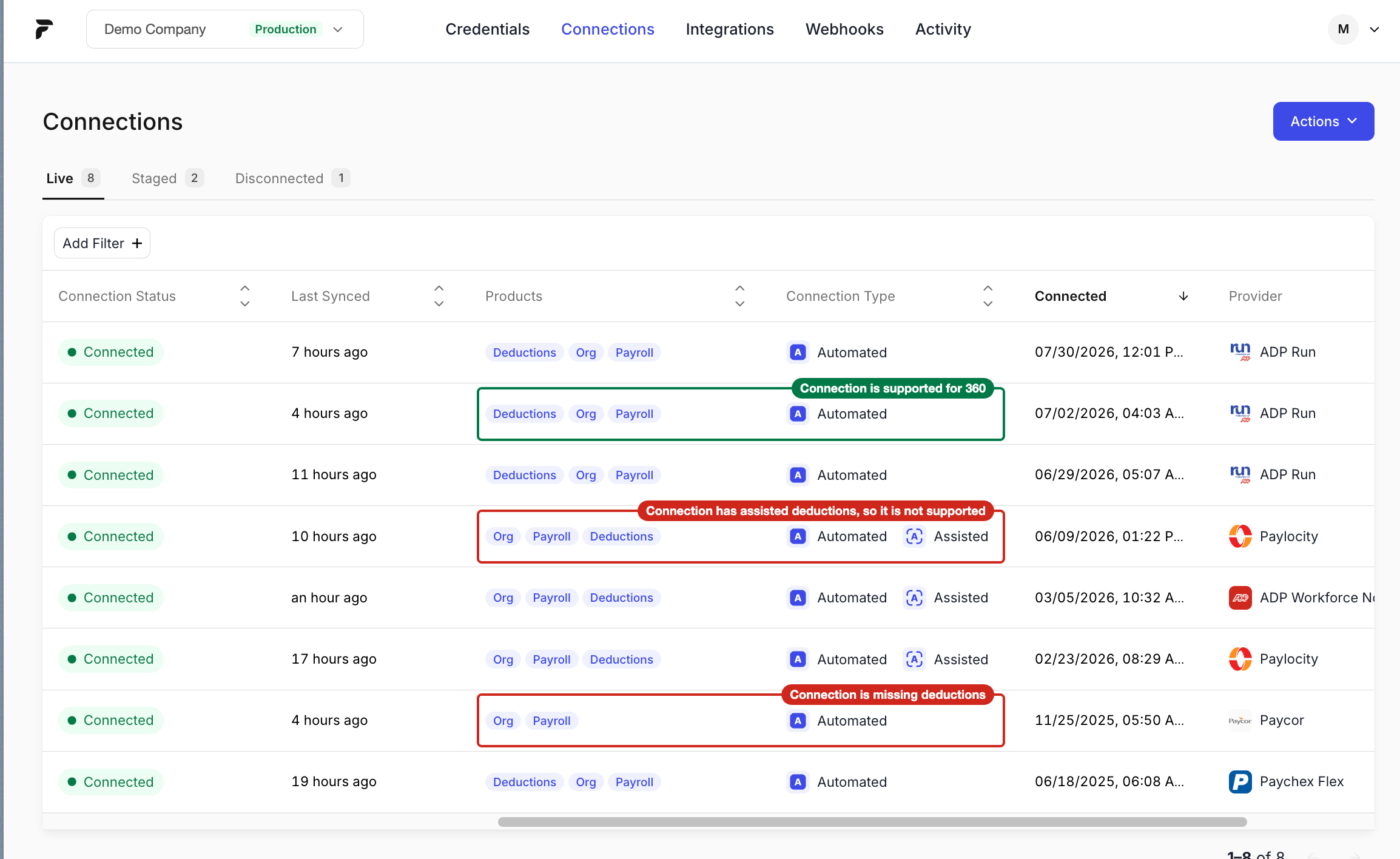Click ADP Run logo in 06/29/2026 row
This screenshot has width=1400, height=859.
coord(1240,474)
